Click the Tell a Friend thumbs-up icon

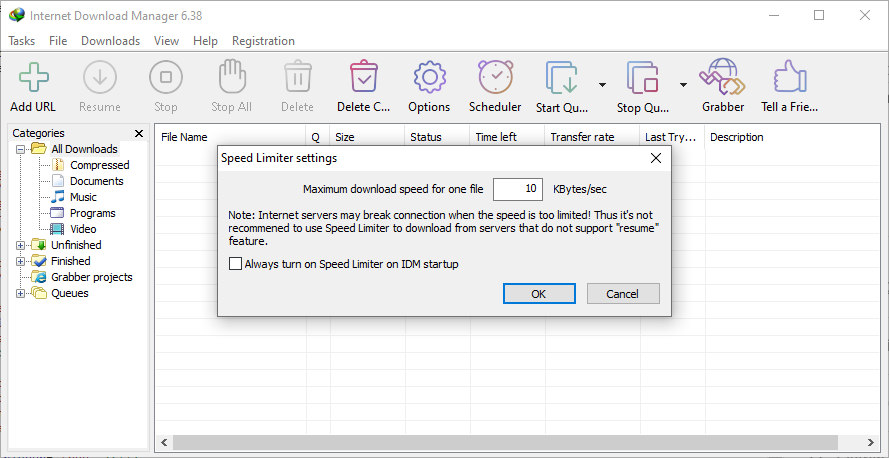point(790,77)
